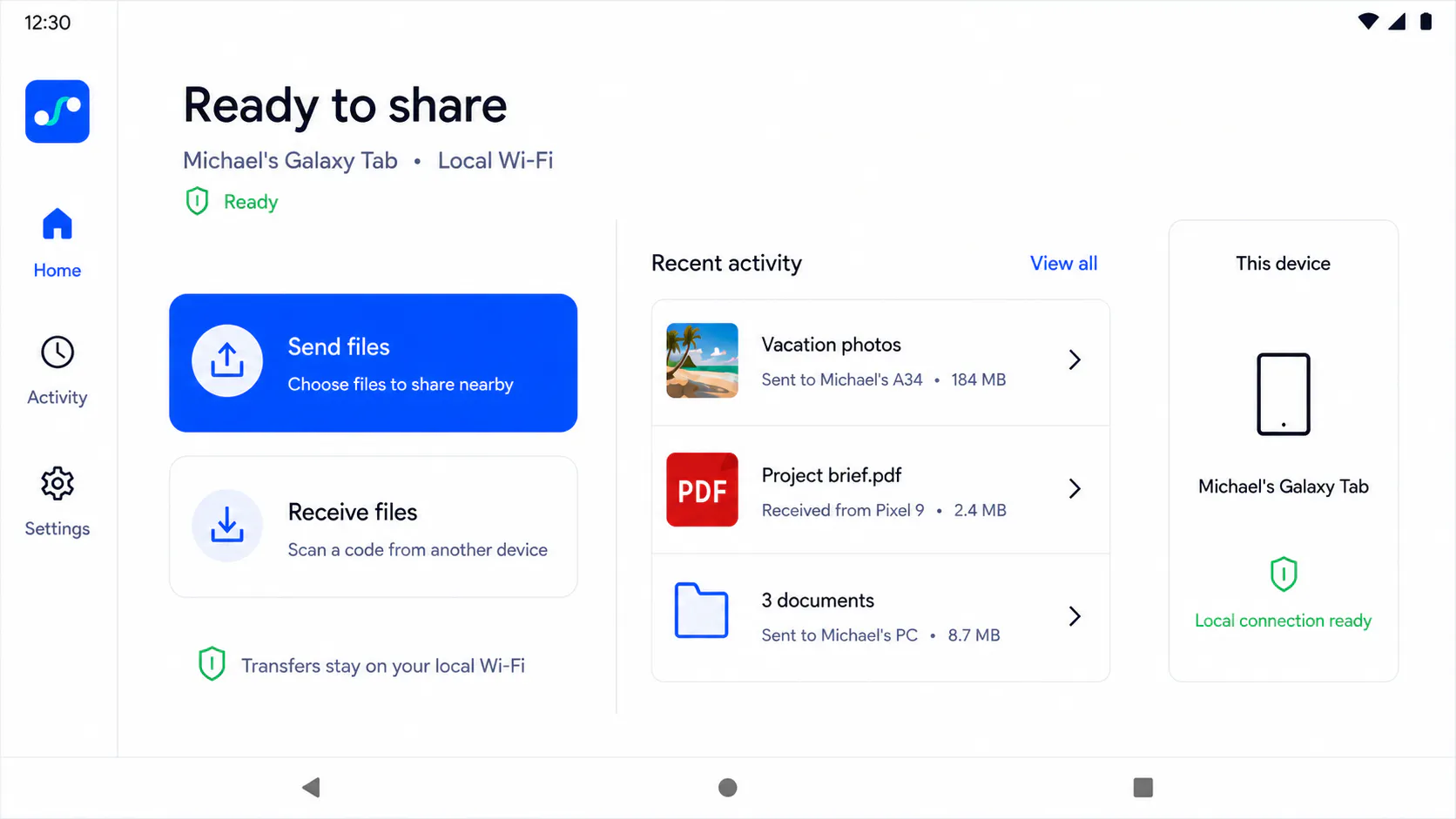Tap Recent activity section heading
The height and width of the screenshot is (819, 1456).
point(726,264)
